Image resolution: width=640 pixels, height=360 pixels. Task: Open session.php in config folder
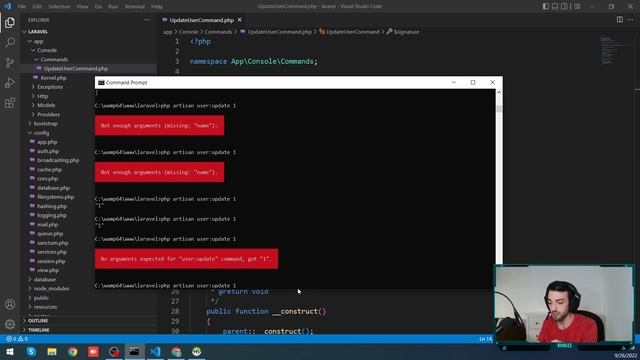(51, 261)
